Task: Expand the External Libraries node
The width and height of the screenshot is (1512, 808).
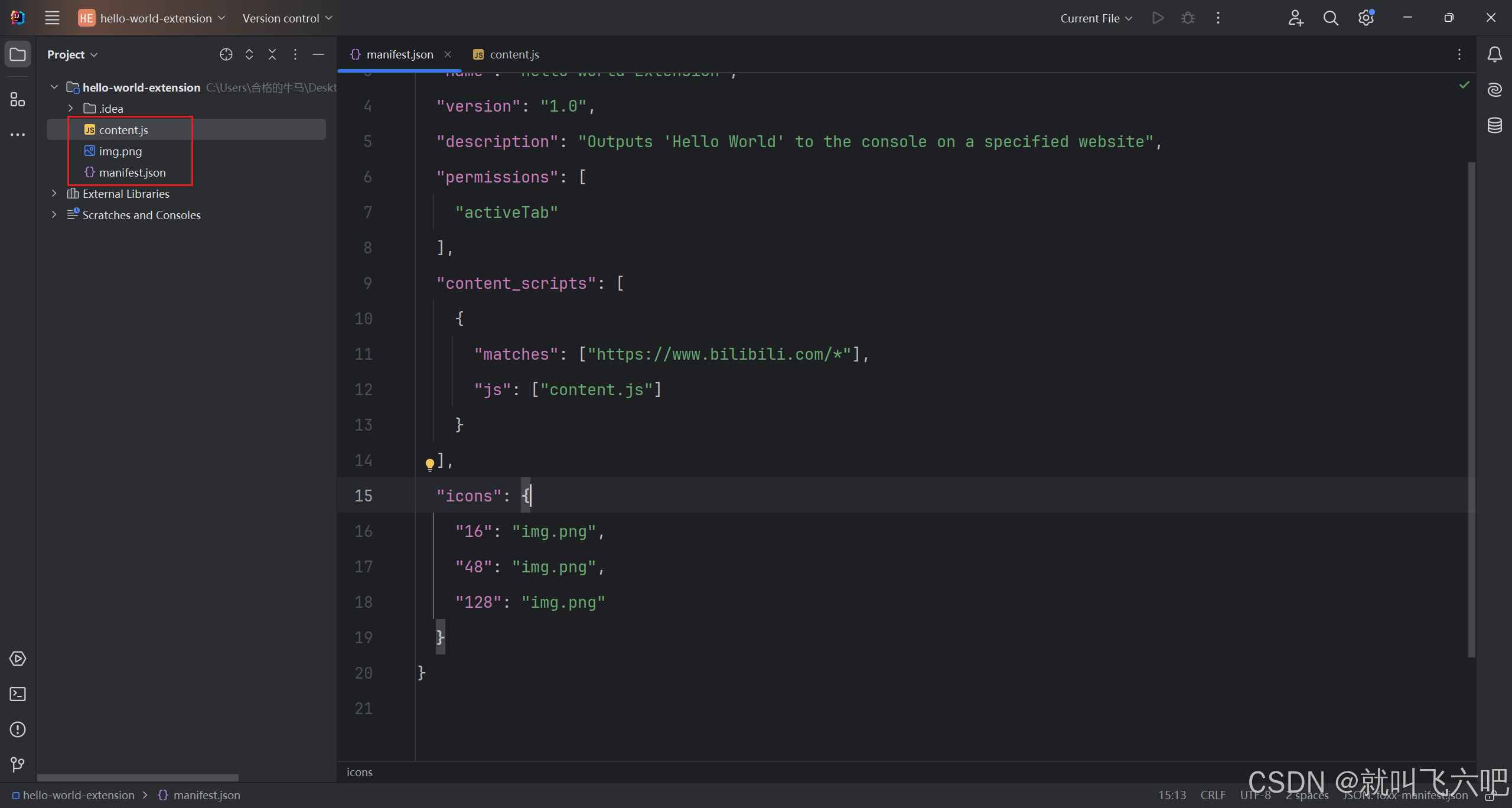Action: [54, 194]
